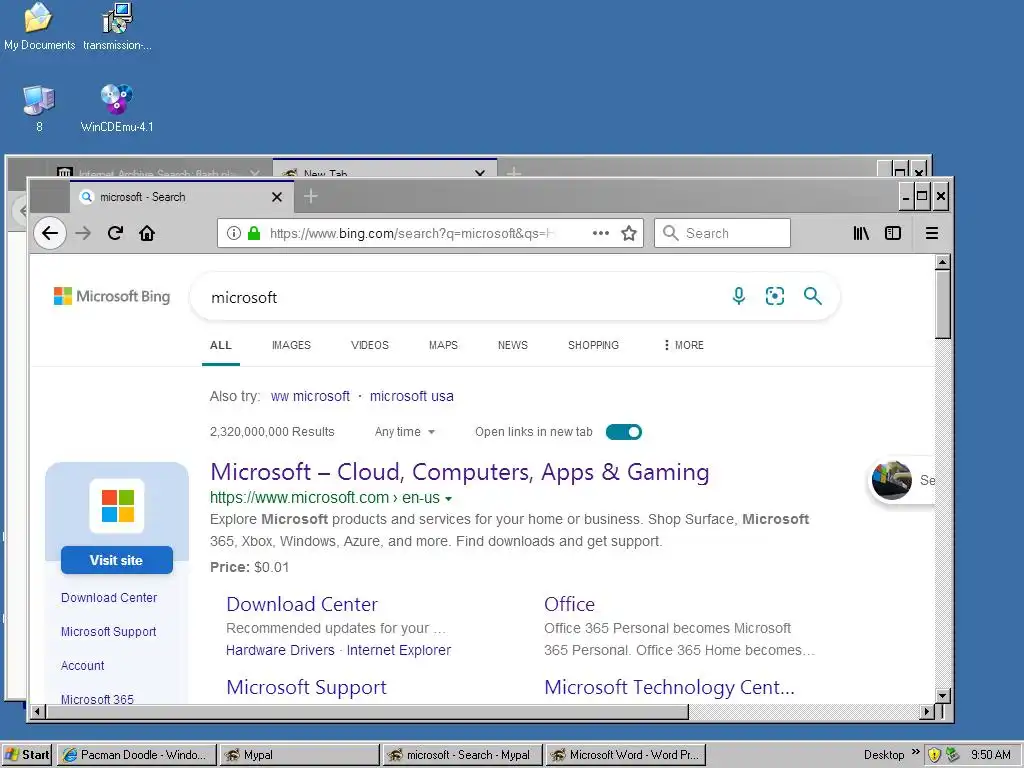1024x768 pixels.
Task: Show site information icon in address bar
Action: 234,233
